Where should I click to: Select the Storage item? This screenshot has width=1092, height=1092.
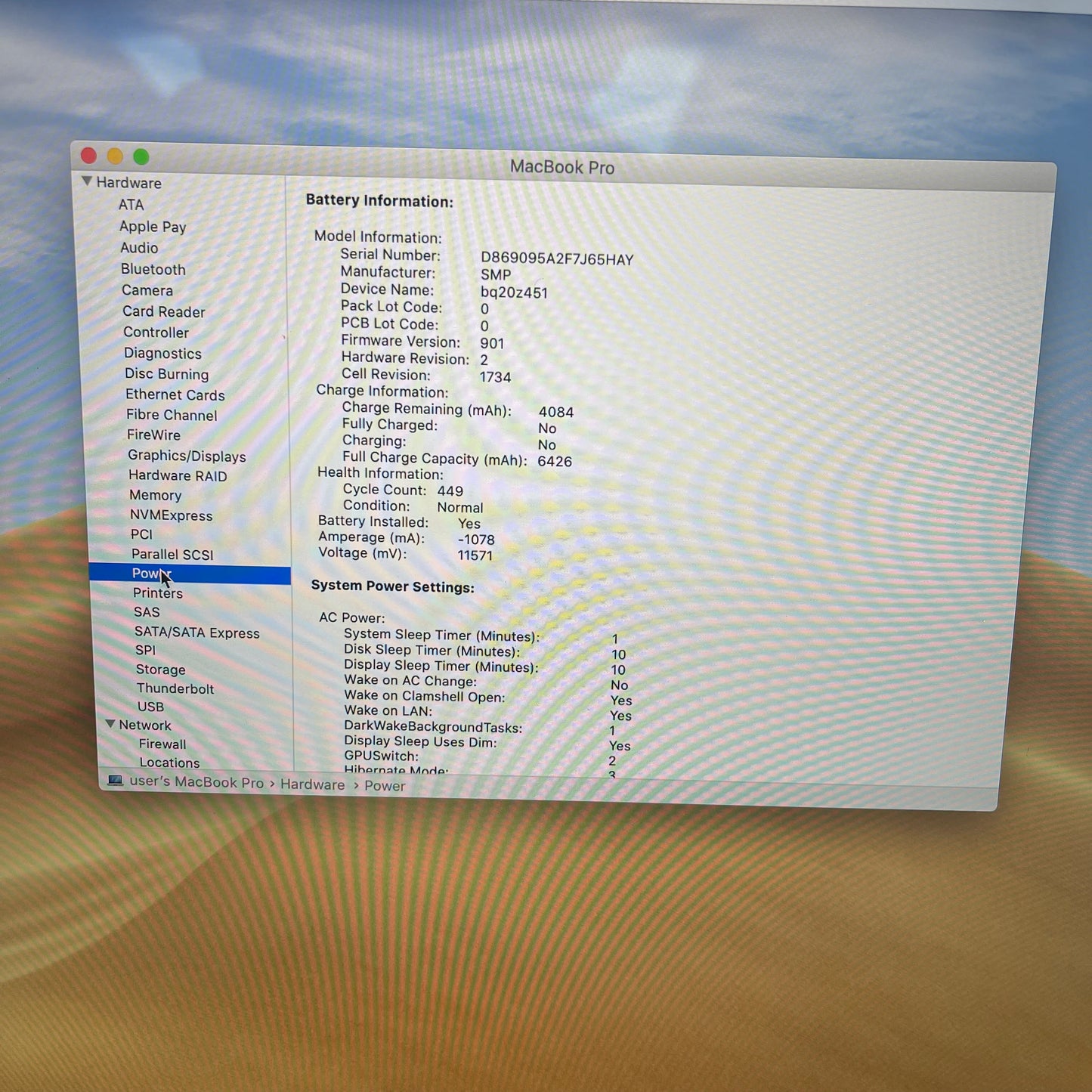click(x=160, y=670)
